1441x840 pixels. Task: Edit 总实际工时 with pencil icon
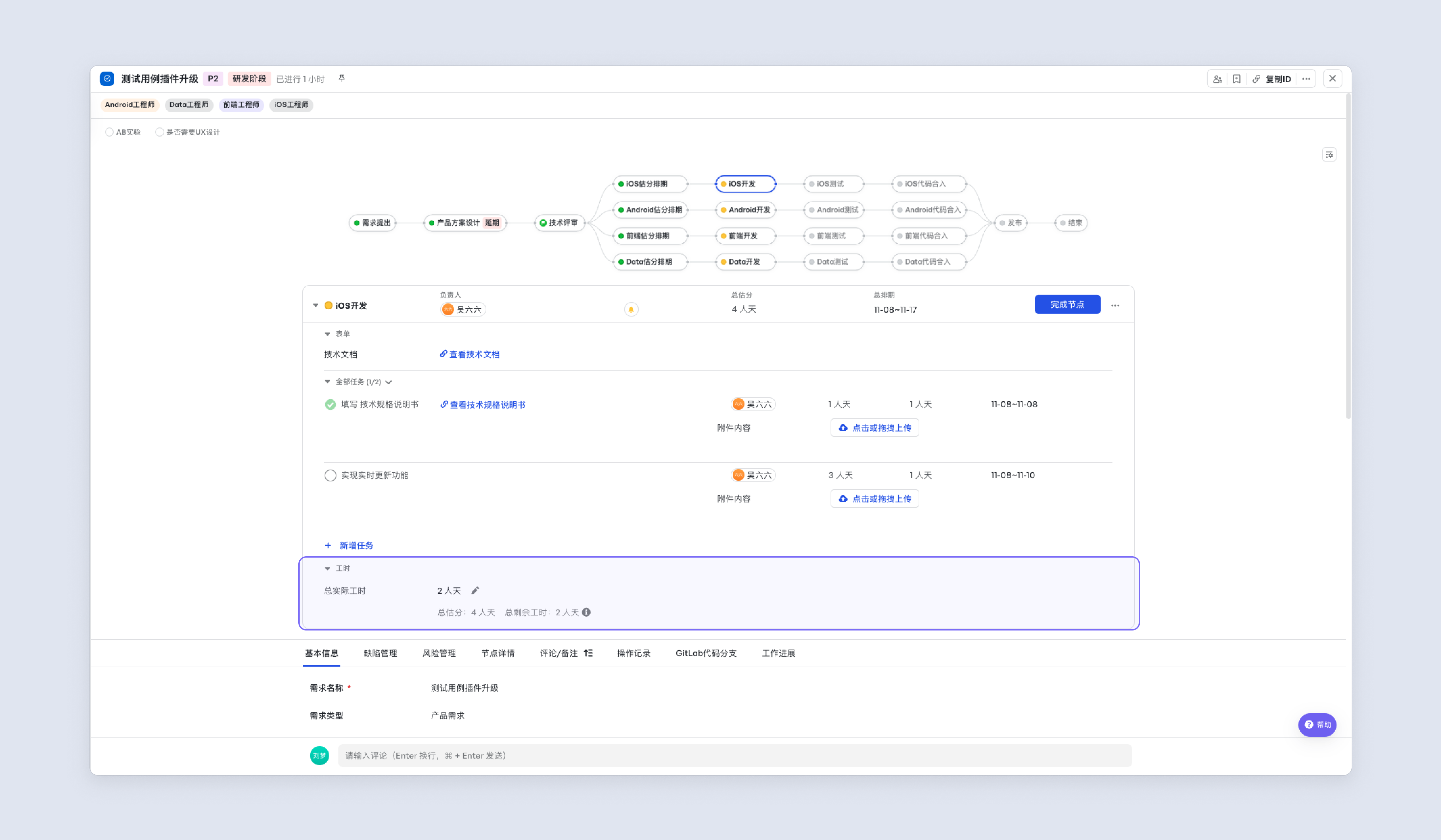[x=475, y=590]
